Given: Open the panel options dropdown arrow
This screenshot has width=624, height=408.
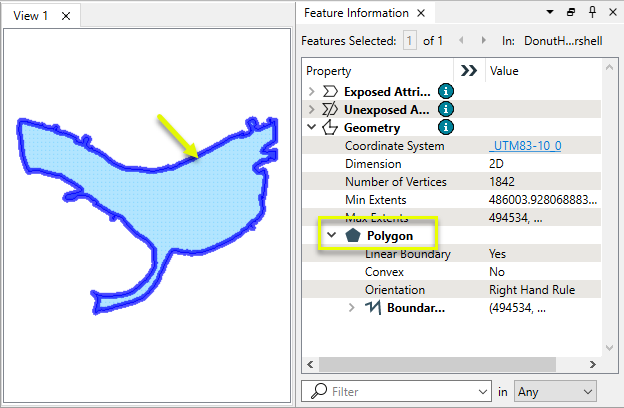Looking at the screenshot, I should pyautogui.click(x=549, y=13).
